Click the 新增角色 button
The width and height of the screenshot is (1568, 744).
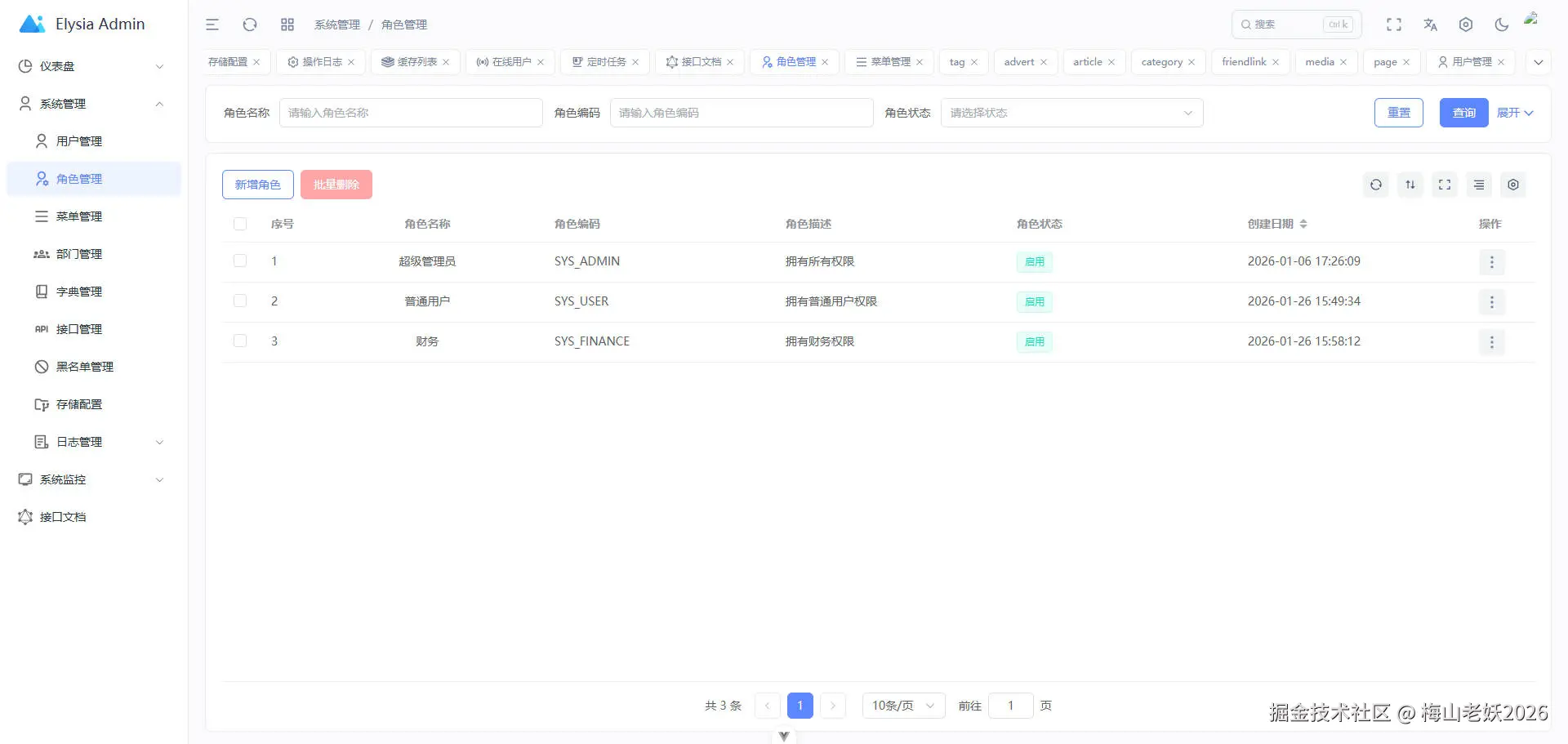[x=258, y=185]
